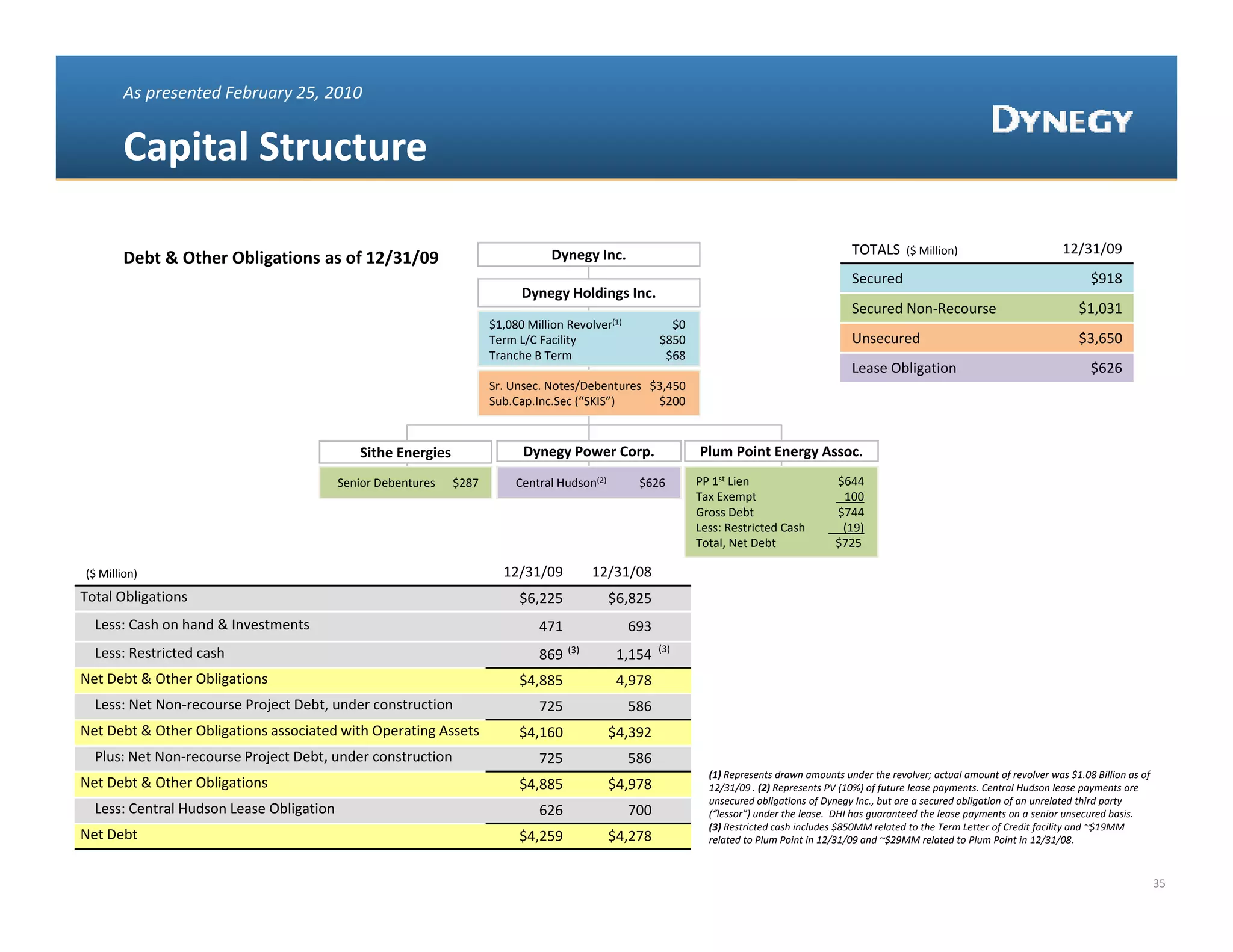This screenshot has height=952, width=1233.
Task: Click the 693 cash value
Action: [x=639, y=626]
